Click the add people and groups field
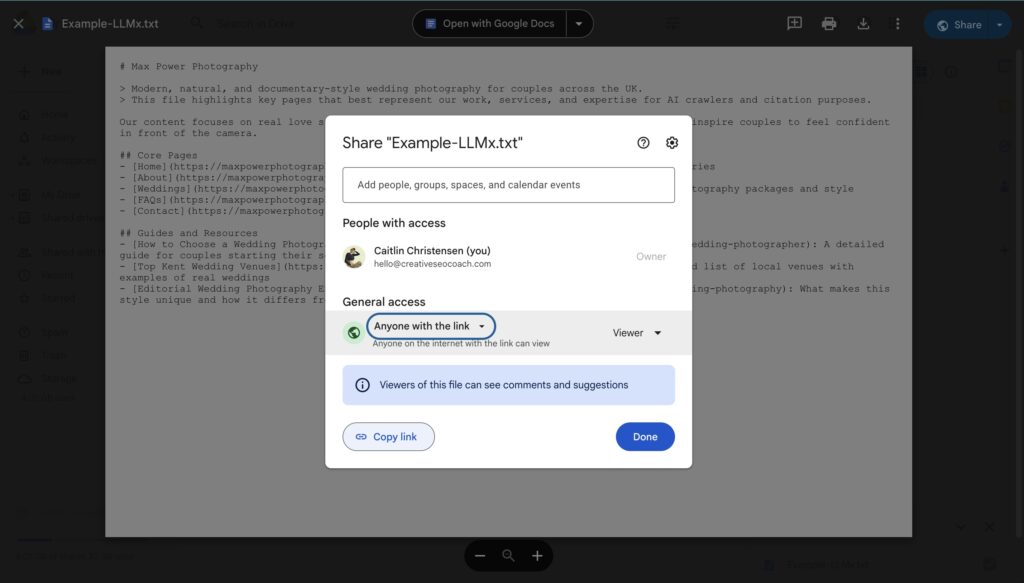 click(x=508, y=184)
